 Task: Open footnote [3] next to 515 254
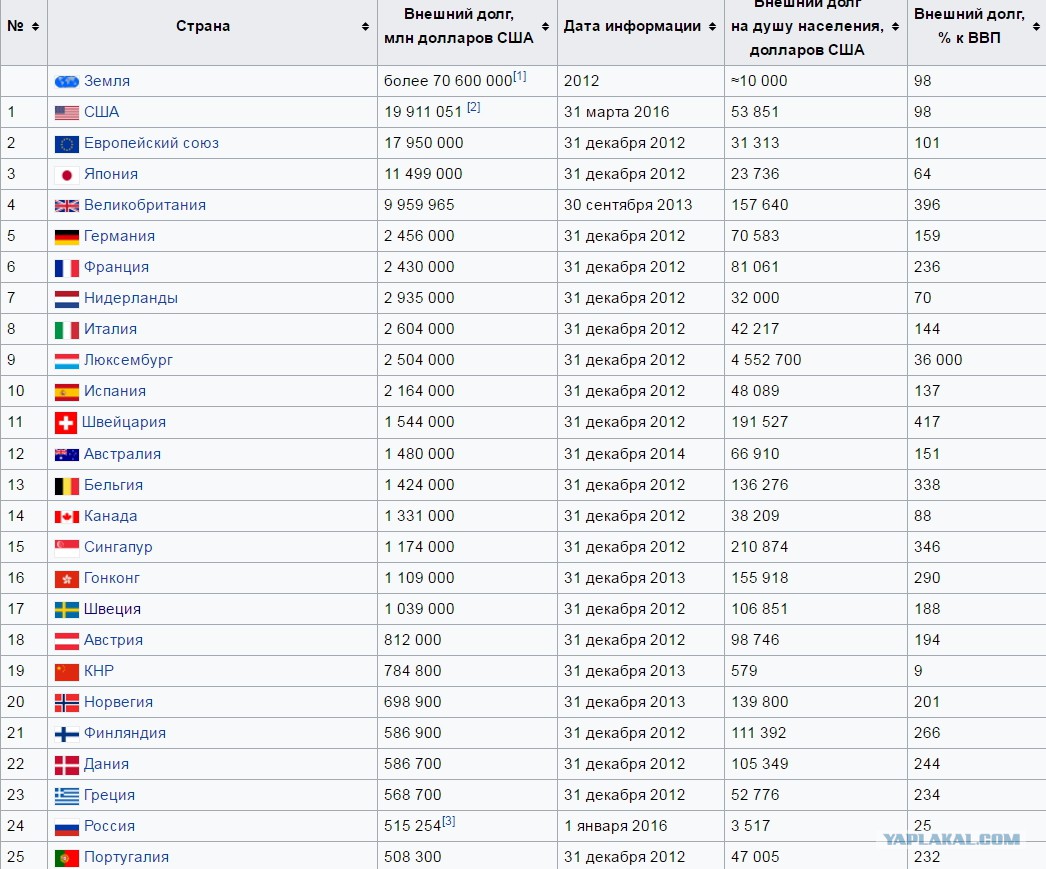[x=448, y=821]
